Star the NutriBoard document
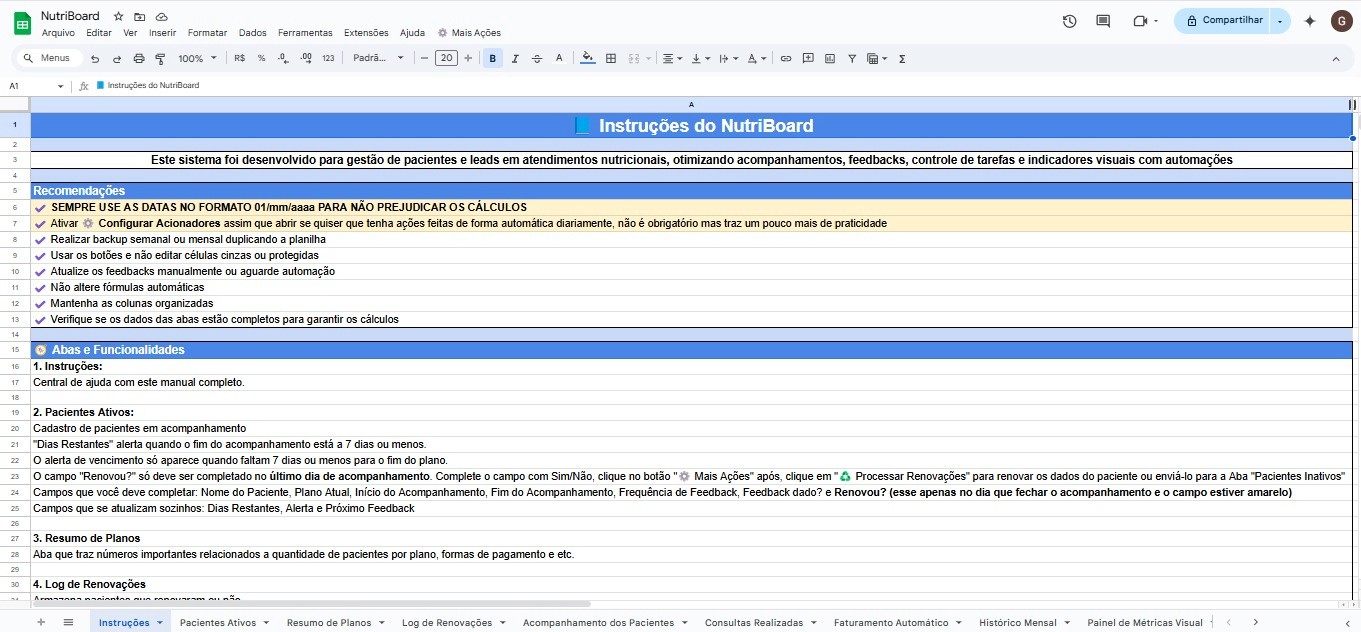The width and height of the screenshot is (1361, 632). click(x=119, y=17)
